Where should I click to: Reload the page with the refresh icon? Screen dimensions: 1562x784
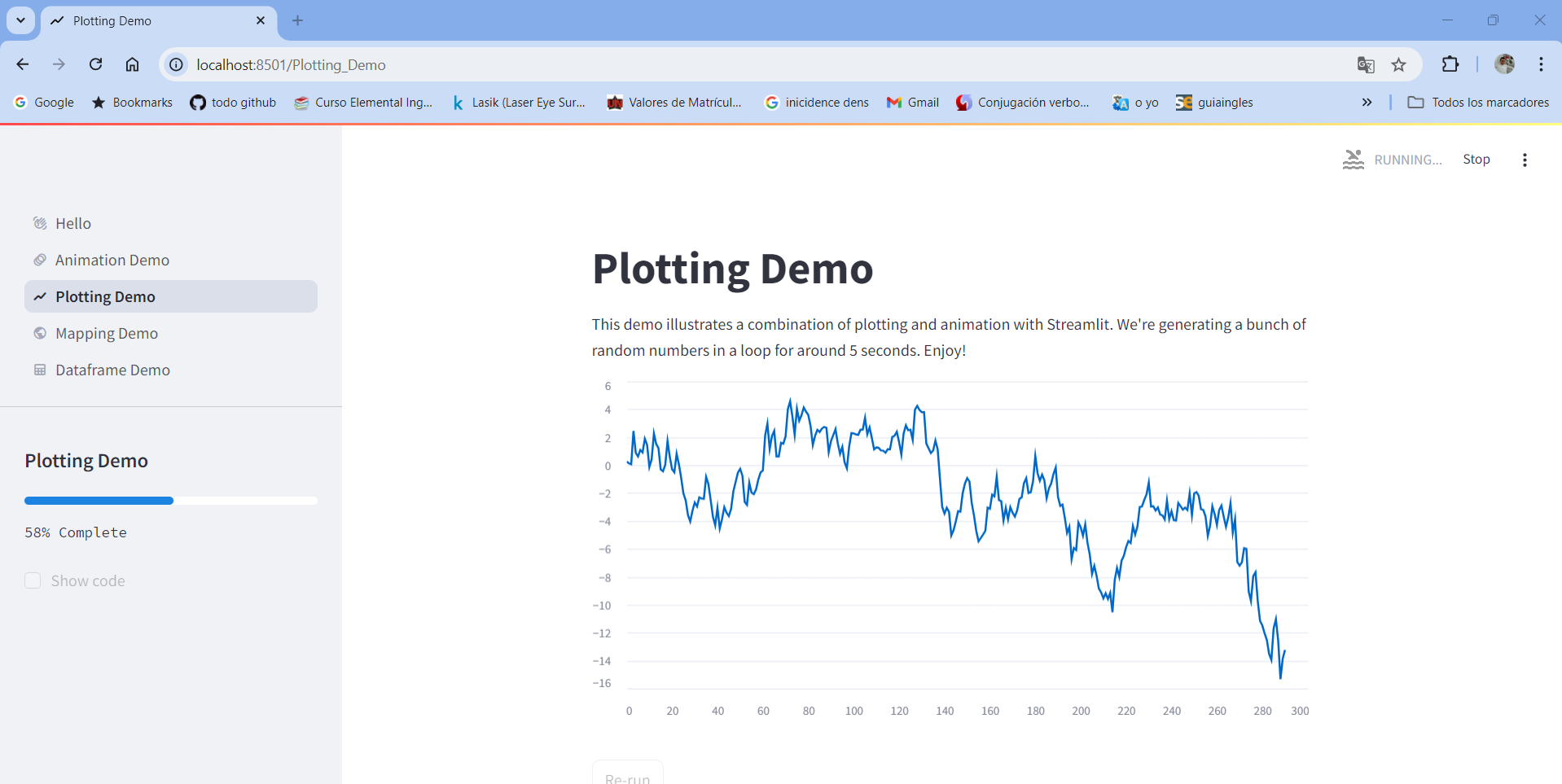(x=95, y=64)
